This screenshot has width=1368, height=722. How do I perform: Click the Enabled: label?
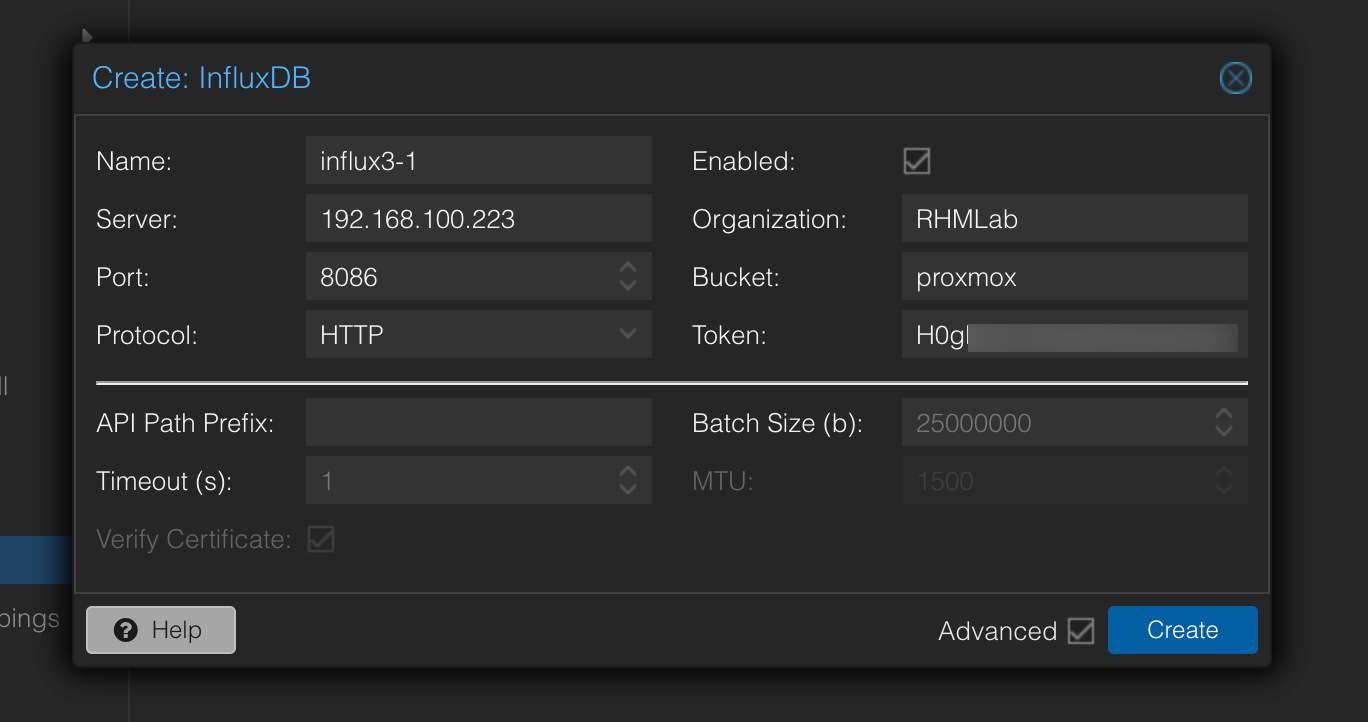[x=744, y=161]
